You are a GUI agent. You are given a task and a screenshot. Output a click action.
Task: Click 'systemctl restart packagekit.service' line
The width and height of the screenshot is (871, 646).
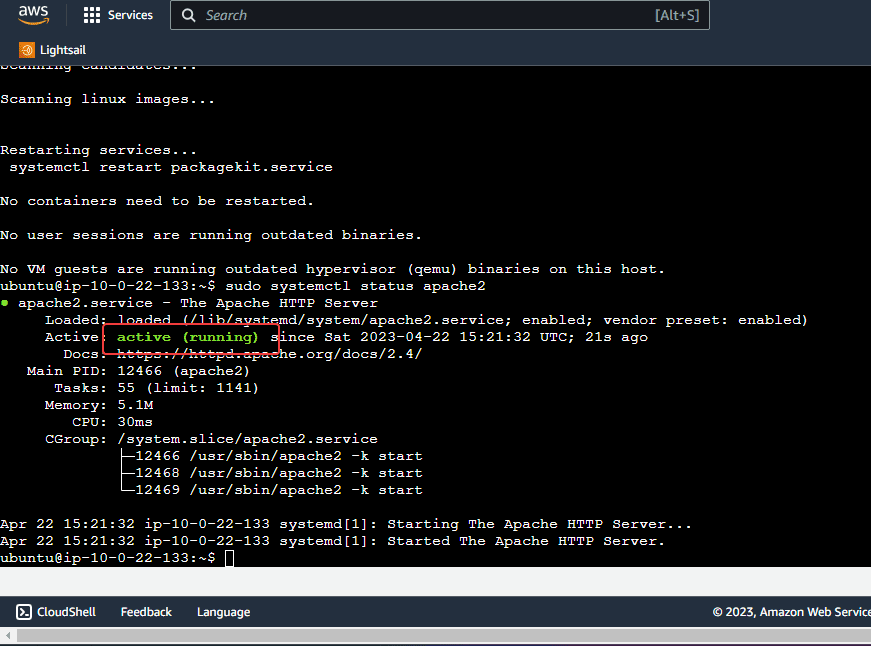coord(171,167)
